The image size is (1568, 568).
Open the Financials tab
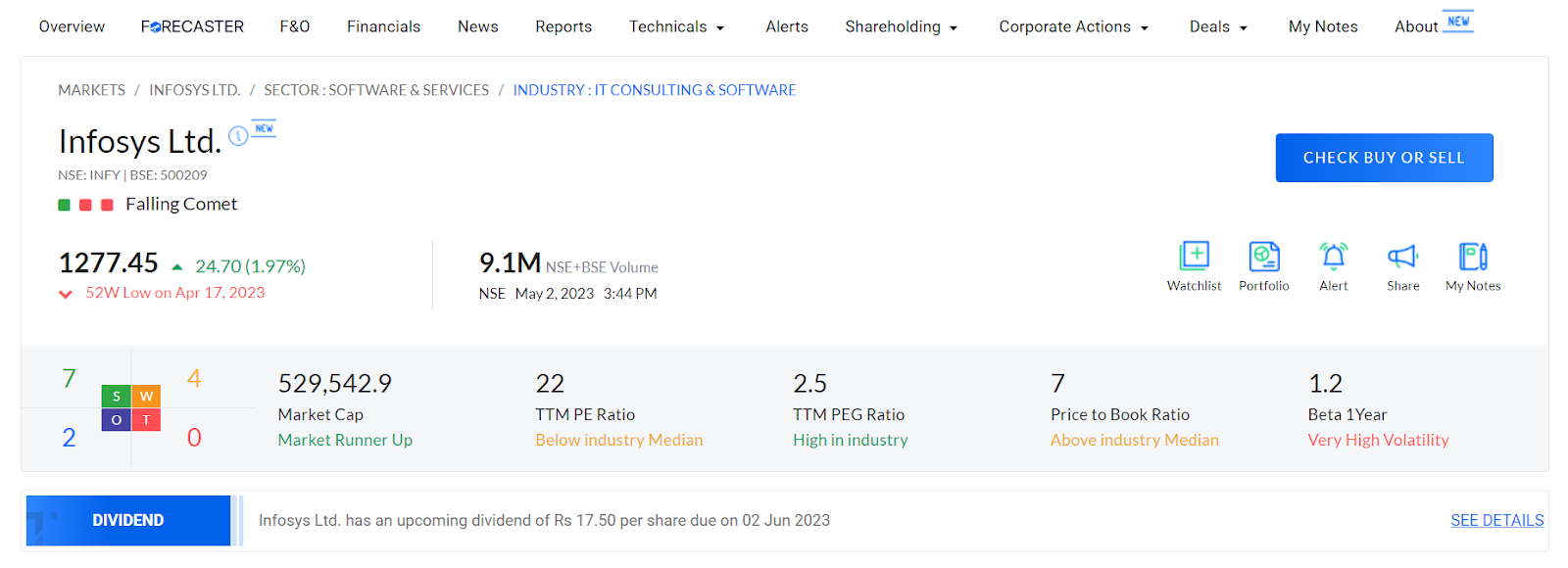pos(383,26)
